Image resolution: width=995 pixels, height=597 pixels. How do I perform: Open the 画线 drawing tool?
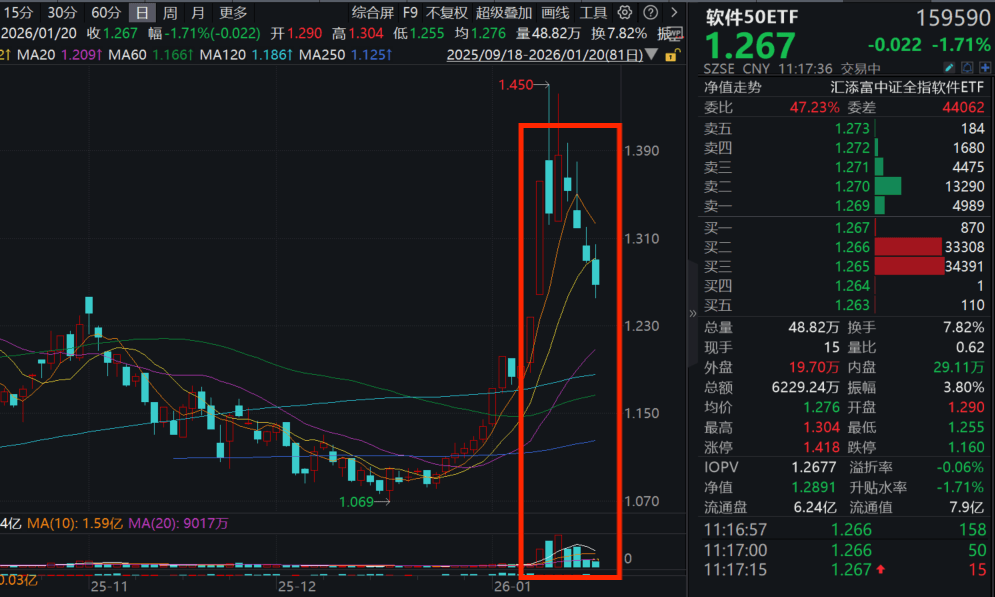pyautogui.click(x=556, y=13)
